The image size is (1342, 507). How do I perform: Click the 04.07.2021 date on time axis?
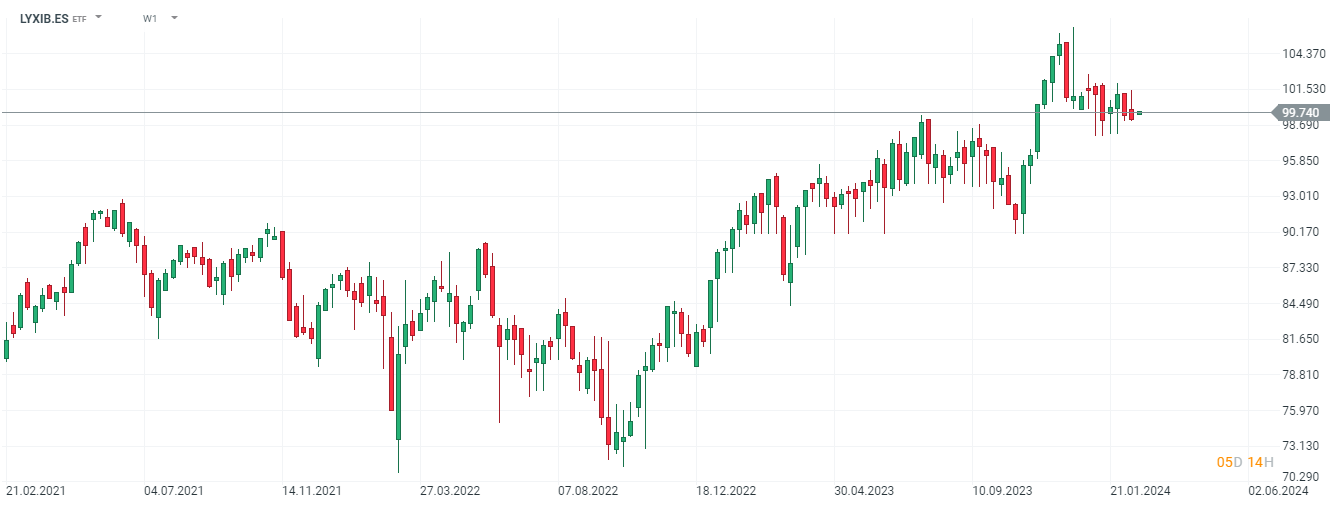click(x=174, y=491)
